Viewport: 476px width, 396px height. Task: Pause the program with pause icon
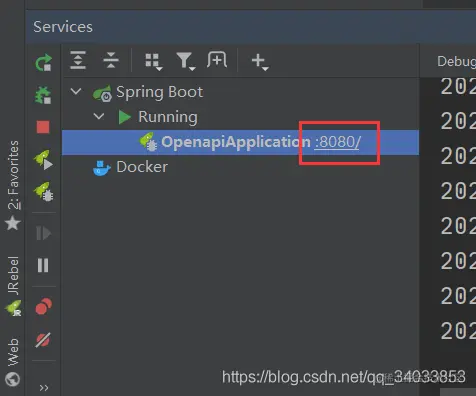click(43, 265)
